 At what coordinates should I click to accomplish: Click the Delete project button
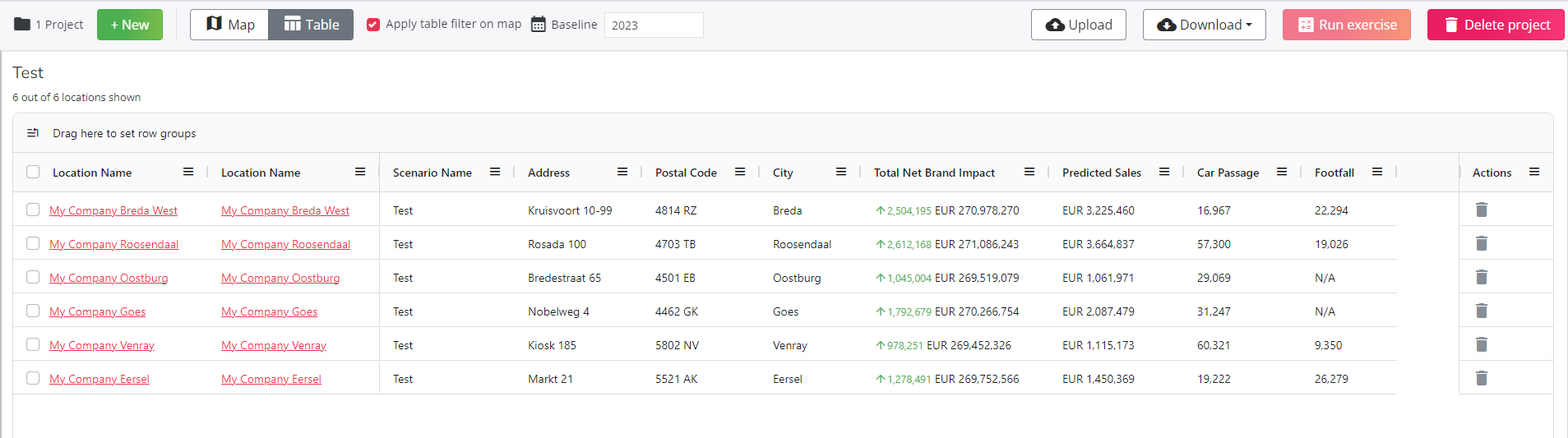(x=1496, y=25)
